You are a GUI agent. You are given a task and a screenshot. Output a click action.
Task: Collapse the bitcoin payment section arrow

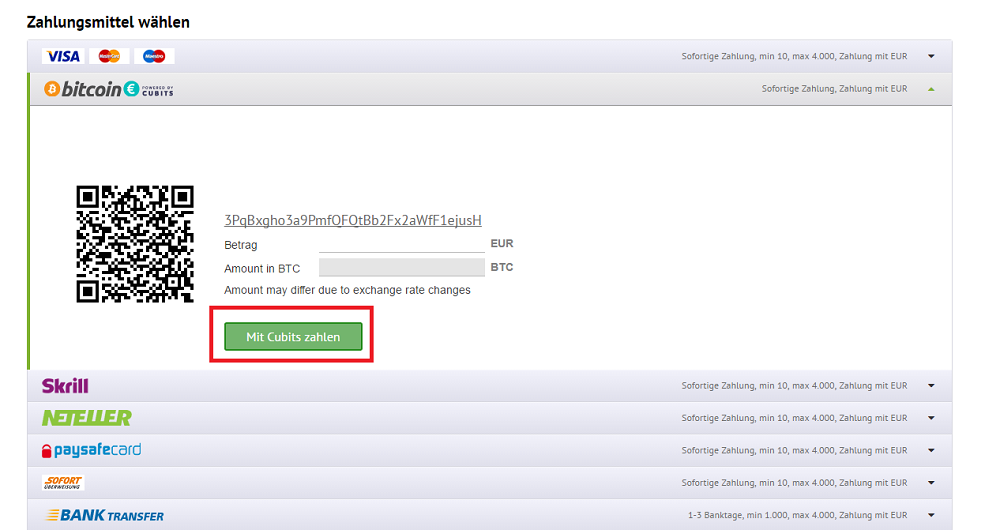click(x=931, y=89)
